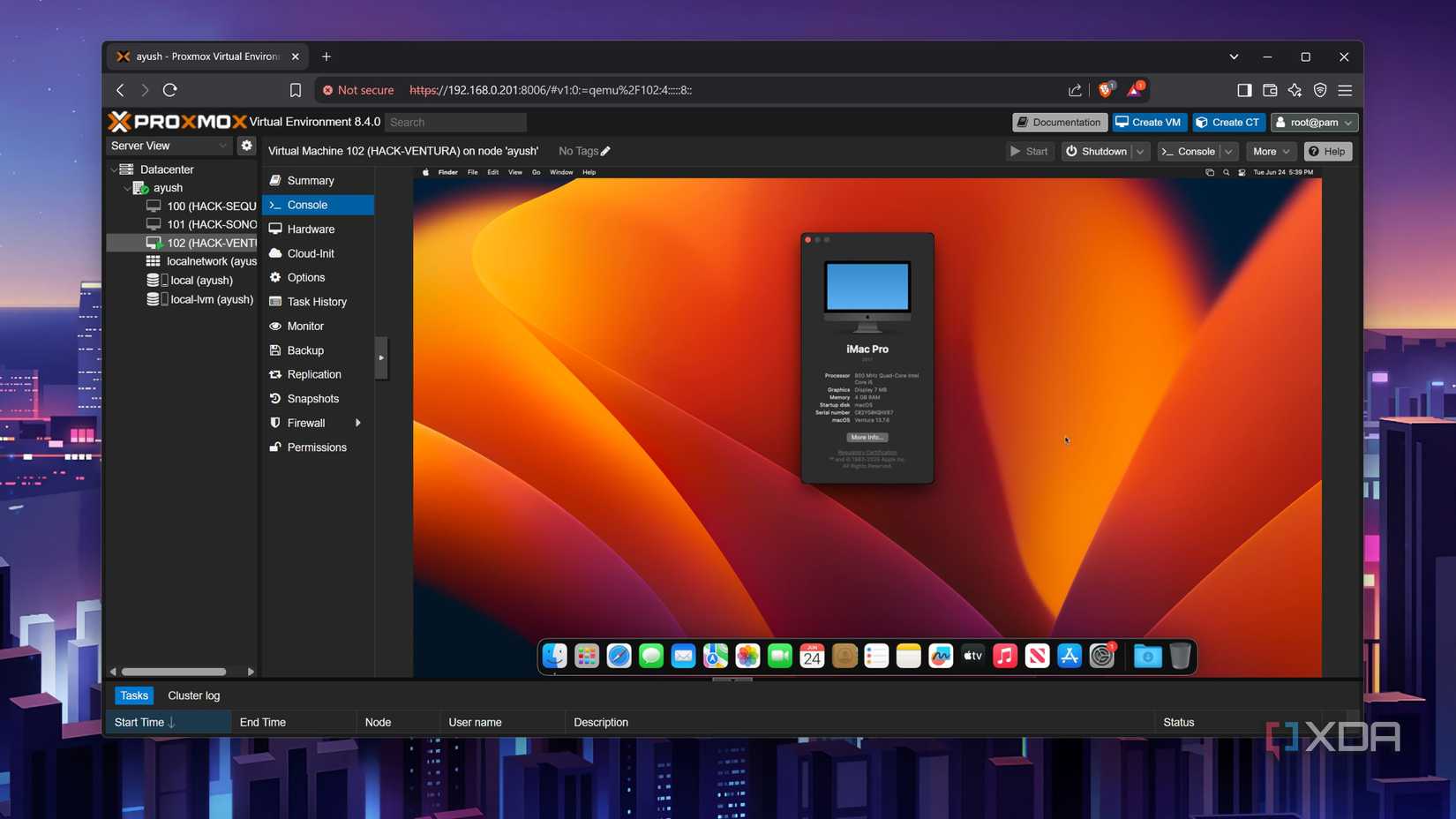Collapse the Datacenter tree
The width and height of the screenshot is (1456, 819).
(x=114, y=169)
